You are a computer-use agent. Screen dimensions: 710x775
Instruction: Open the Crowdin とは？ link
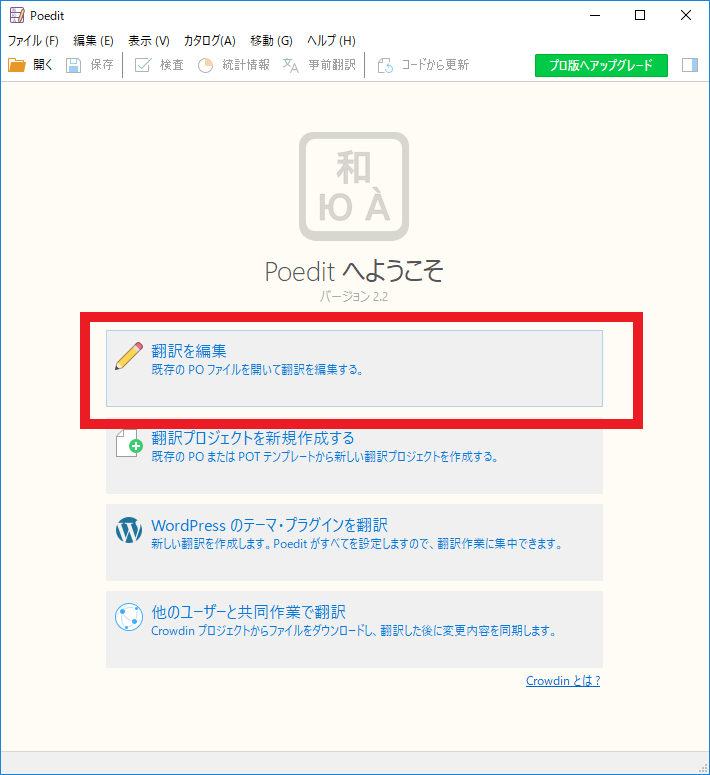point(563,681)
